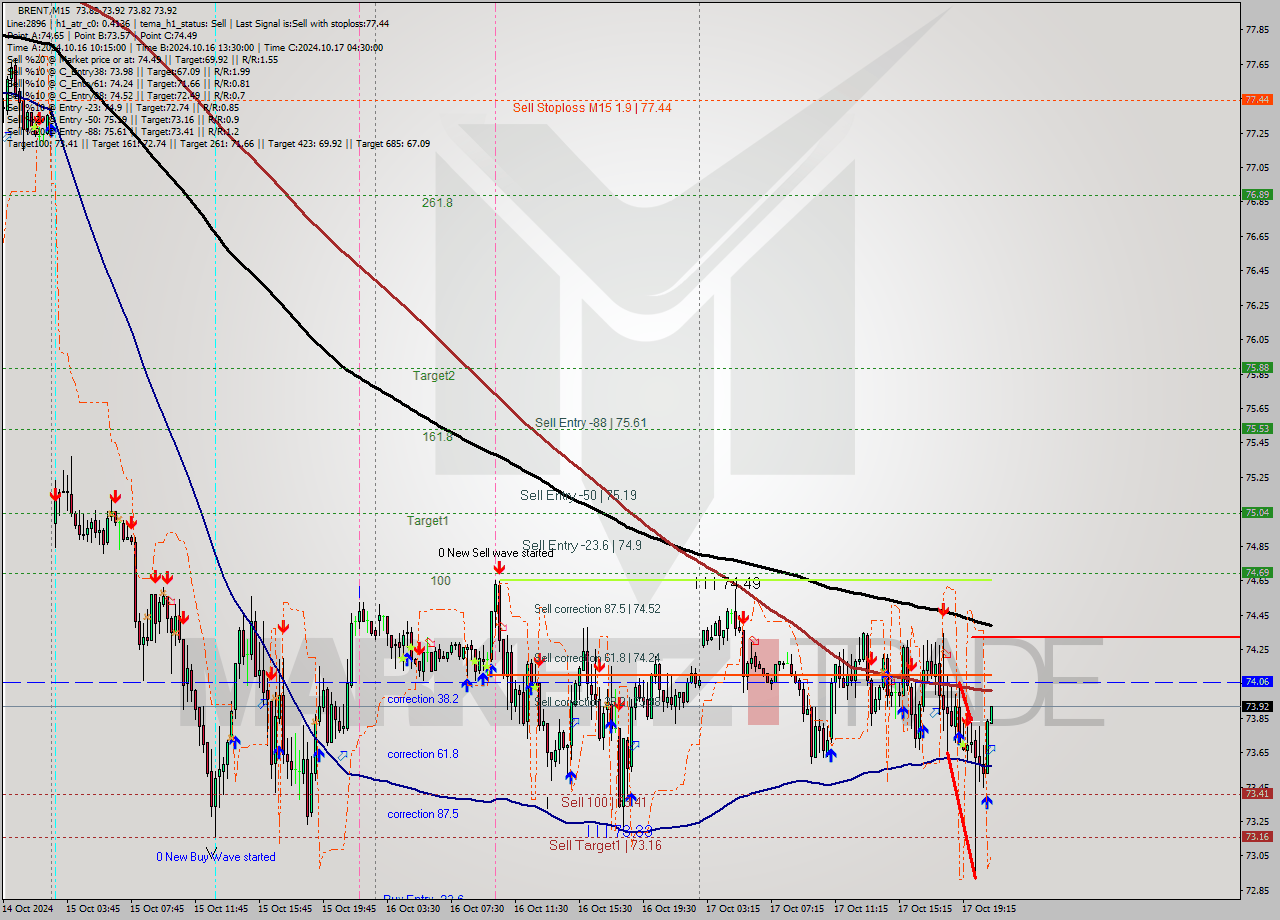Viewport: 1280px width, 920px height.
Task: Click the 'Sell Stoploss M15 1.9 | 77.44' label
Action: point(592,107)
